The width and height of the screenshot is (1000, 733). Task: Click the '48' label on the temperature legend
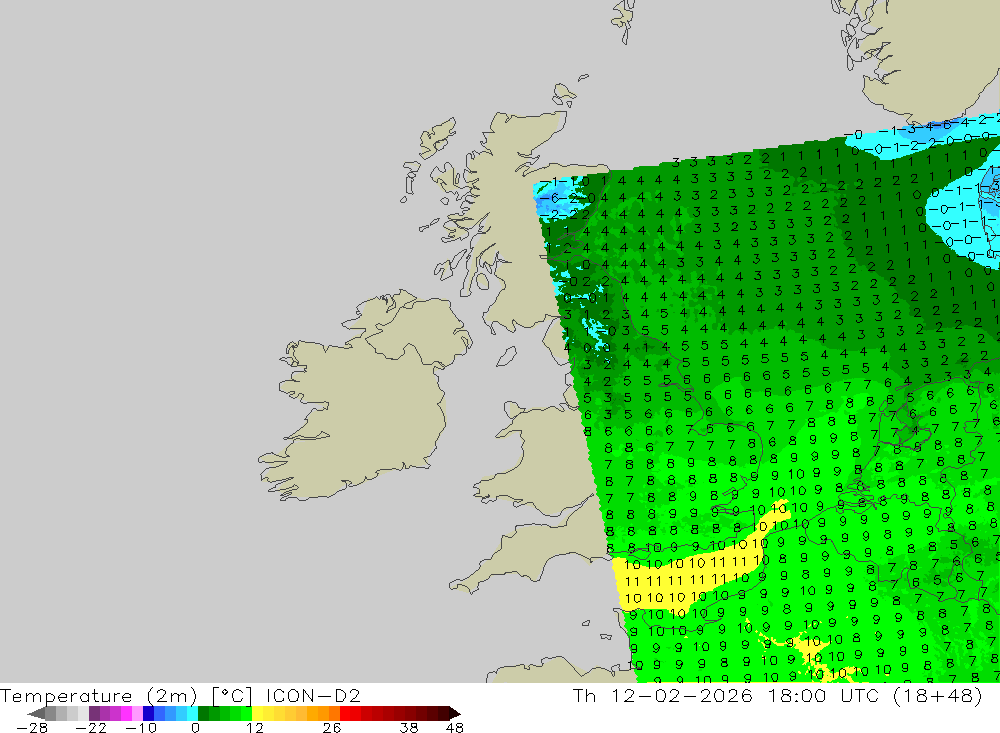(455, 727)
